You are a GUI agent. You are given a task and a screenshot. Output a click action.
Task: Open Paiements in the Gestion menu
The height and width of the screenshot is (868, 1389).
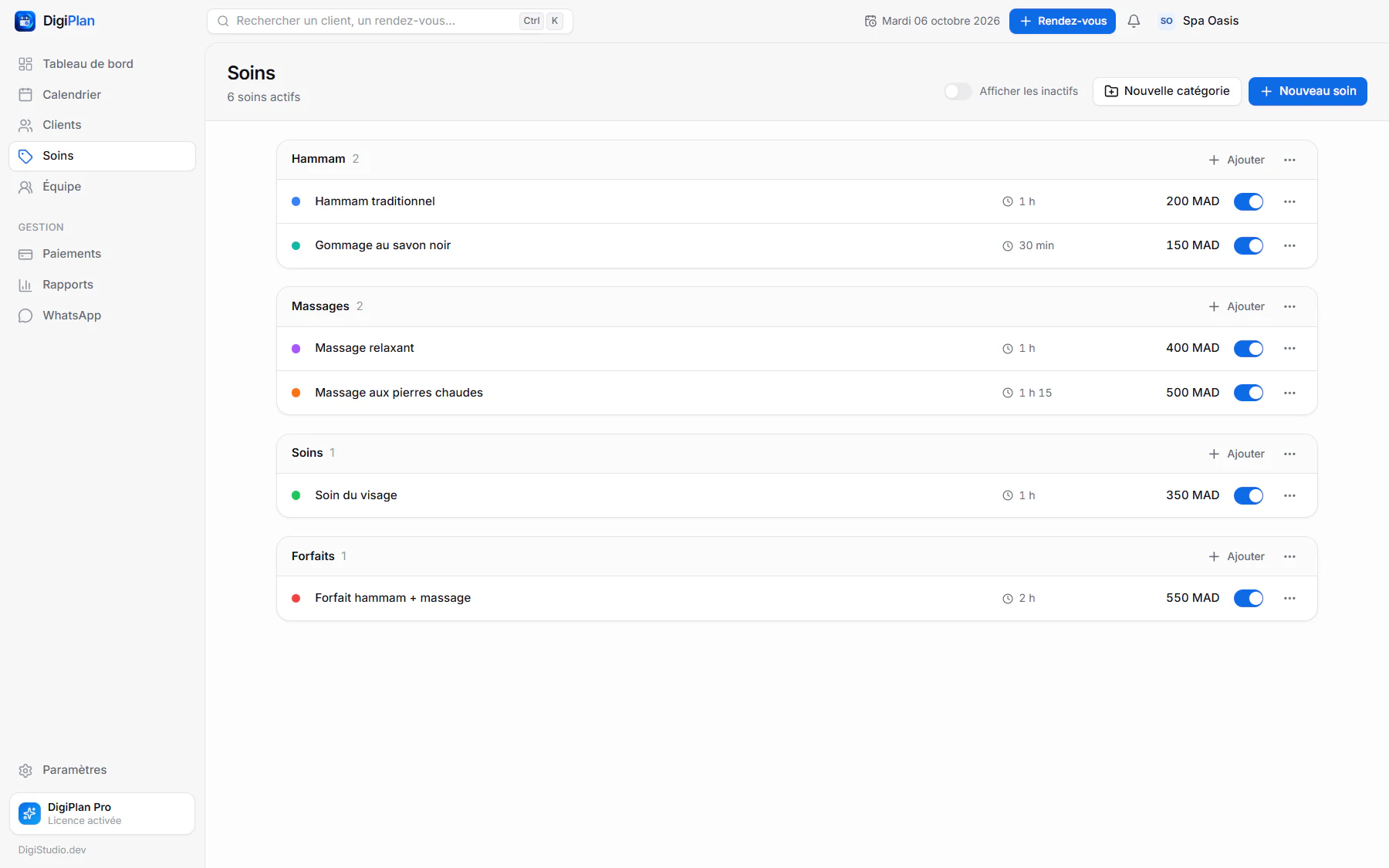102,254
